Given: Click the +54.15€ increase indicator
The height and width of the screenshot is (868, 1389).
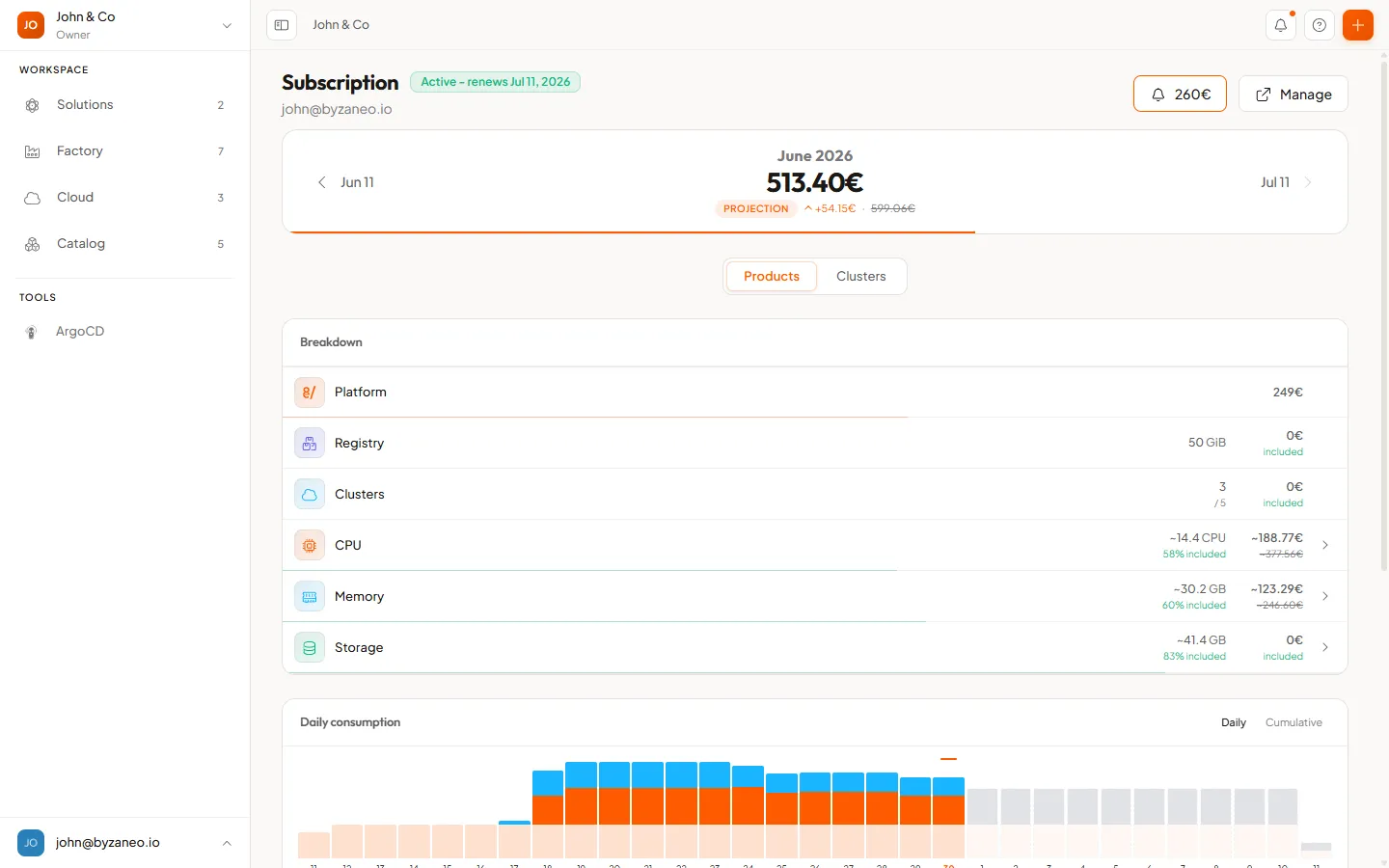Looking at the screenshot, I should pyautogui.click(x=830, y=209).
